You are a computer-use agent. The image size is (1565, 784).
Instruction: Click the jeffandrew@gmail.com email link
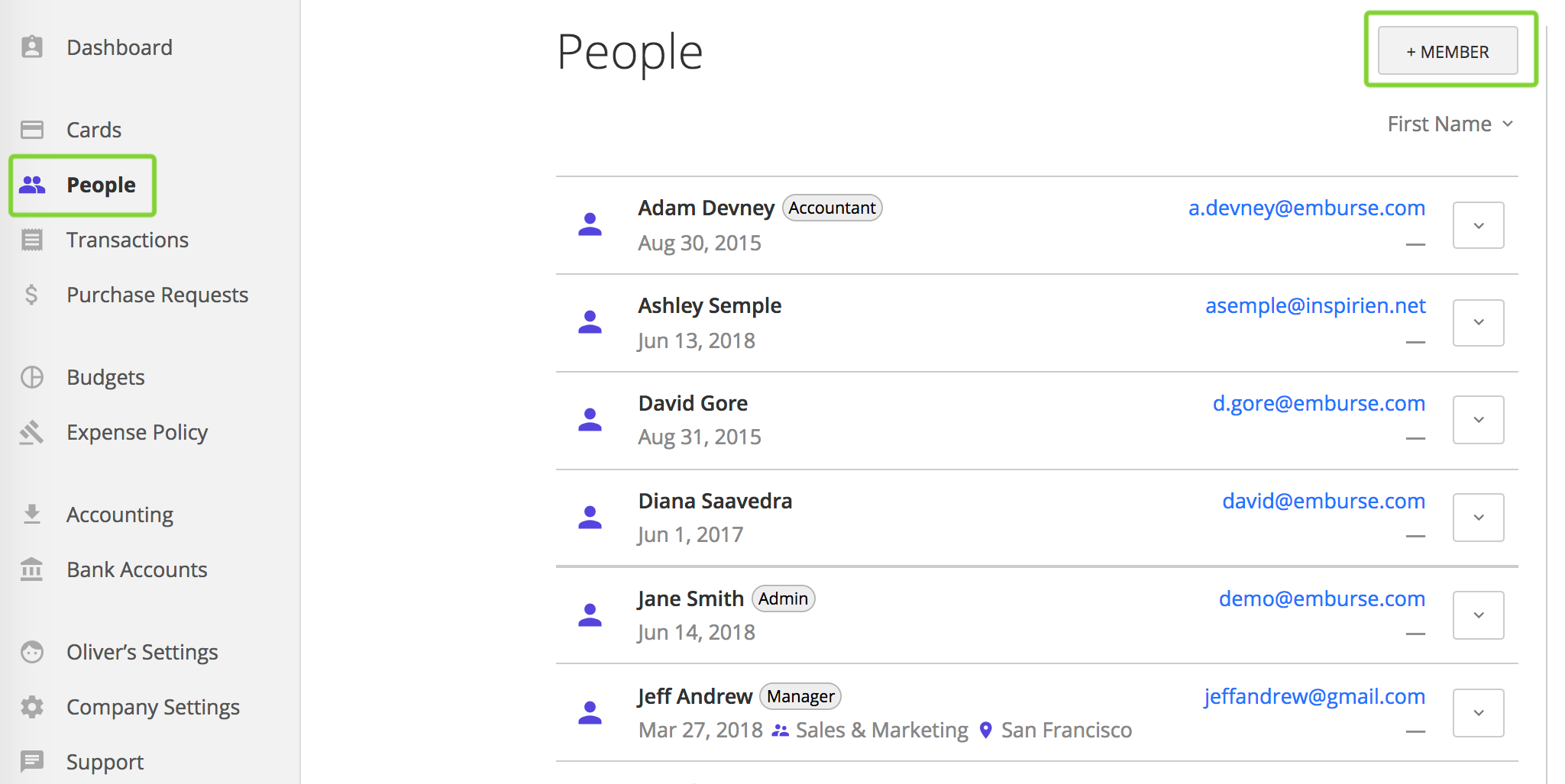click(1314, 696)
